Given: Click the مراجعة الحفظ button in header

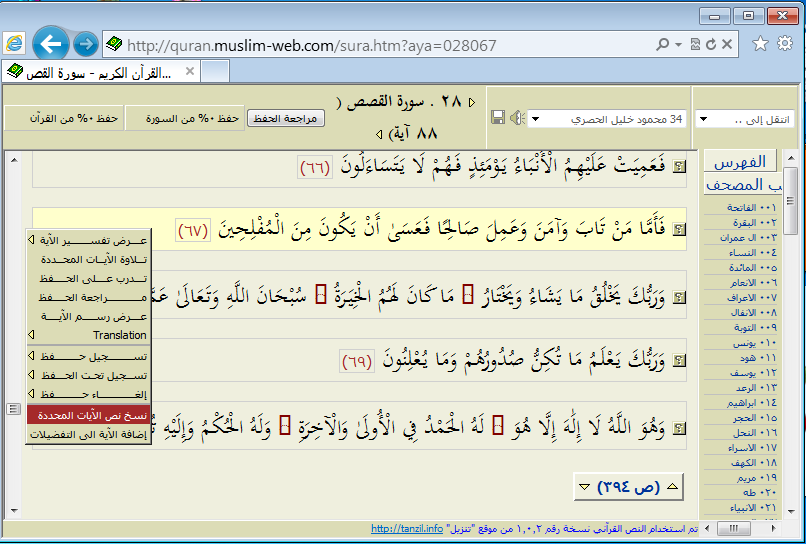Looking at the screenshot, I should point(285,118).
